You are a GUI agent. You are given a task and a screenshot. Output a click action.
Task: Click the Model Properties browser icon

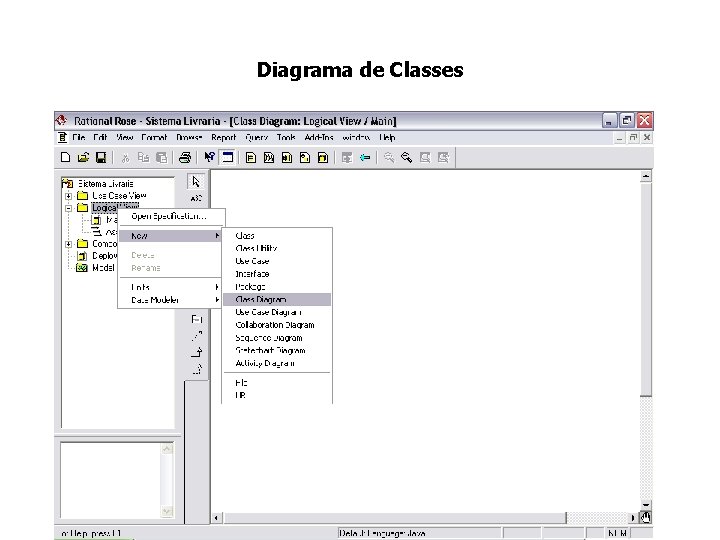coord(82,268)
